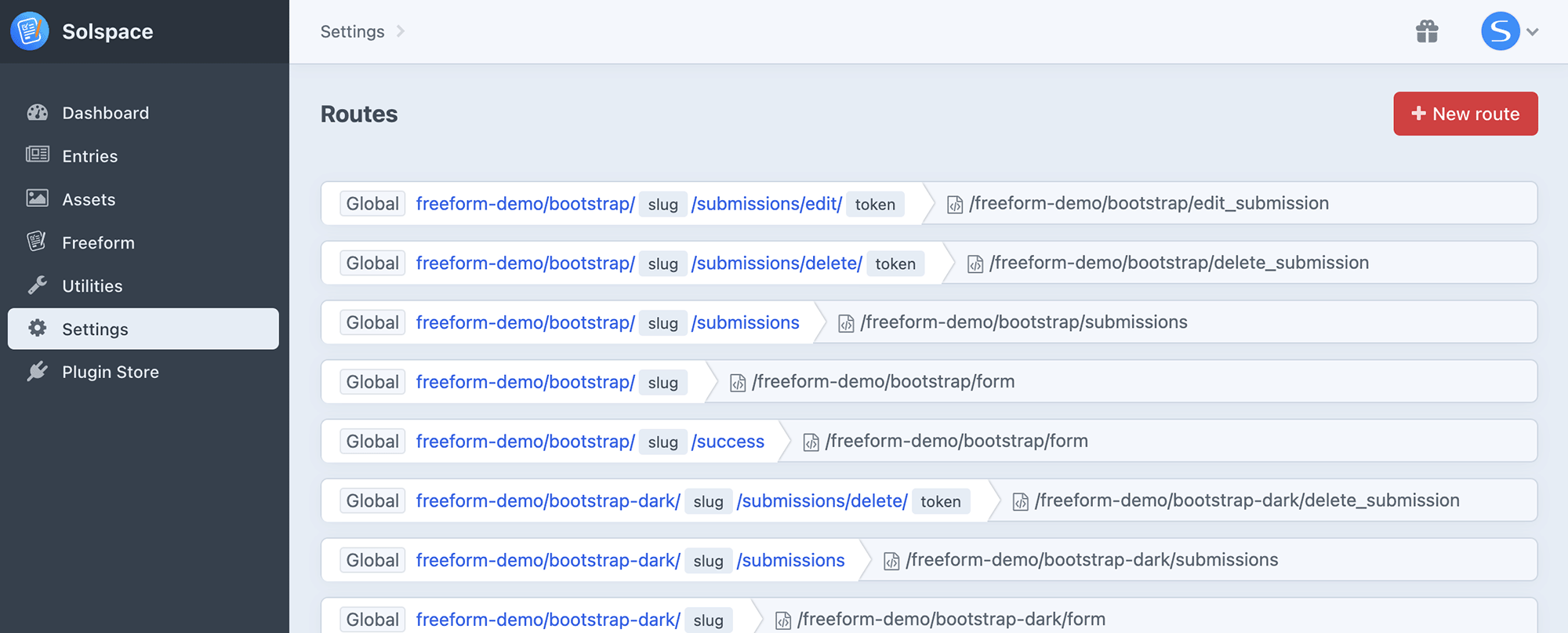
Task: Click the Assets image icon
Action: (38, 198)
